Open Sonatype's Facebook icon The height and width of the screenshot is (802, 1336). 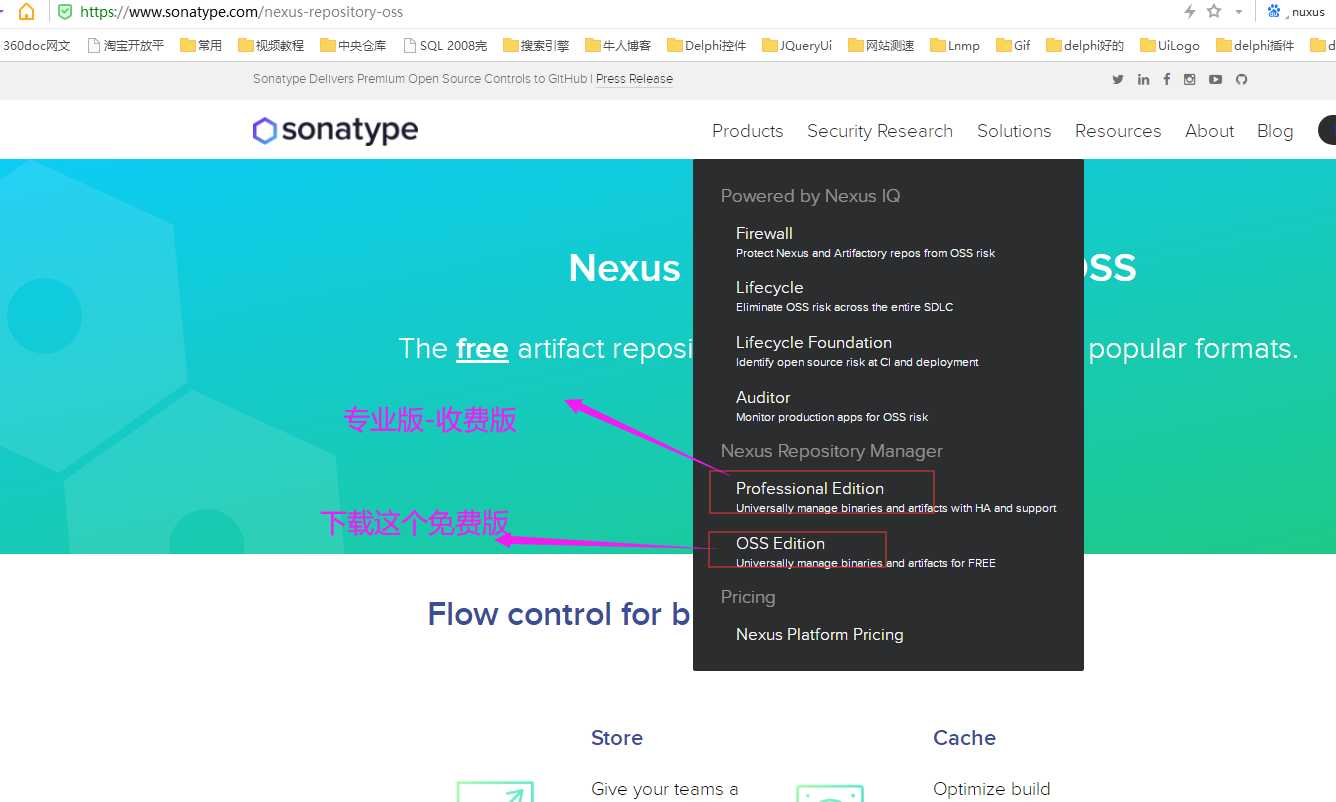point(1166,80)
